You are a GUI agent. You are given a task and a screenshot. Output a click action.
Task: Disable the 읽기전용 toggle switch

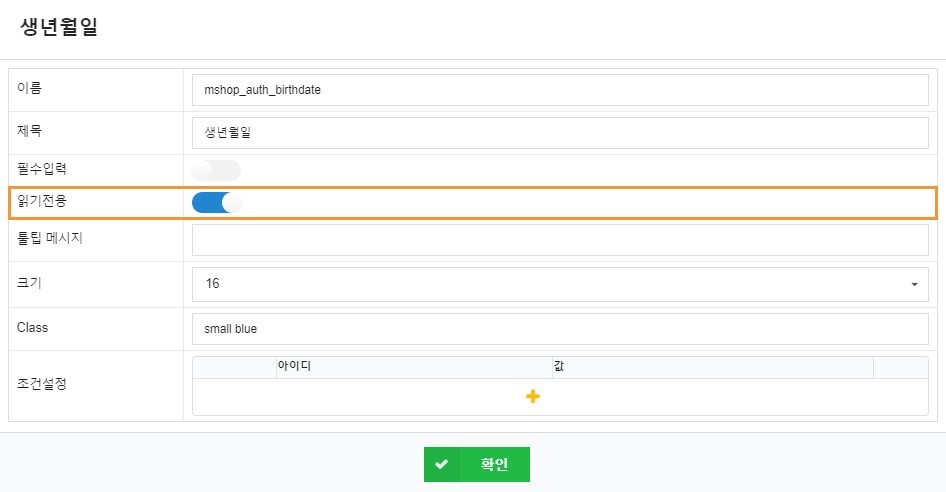(x=216, y=202)
